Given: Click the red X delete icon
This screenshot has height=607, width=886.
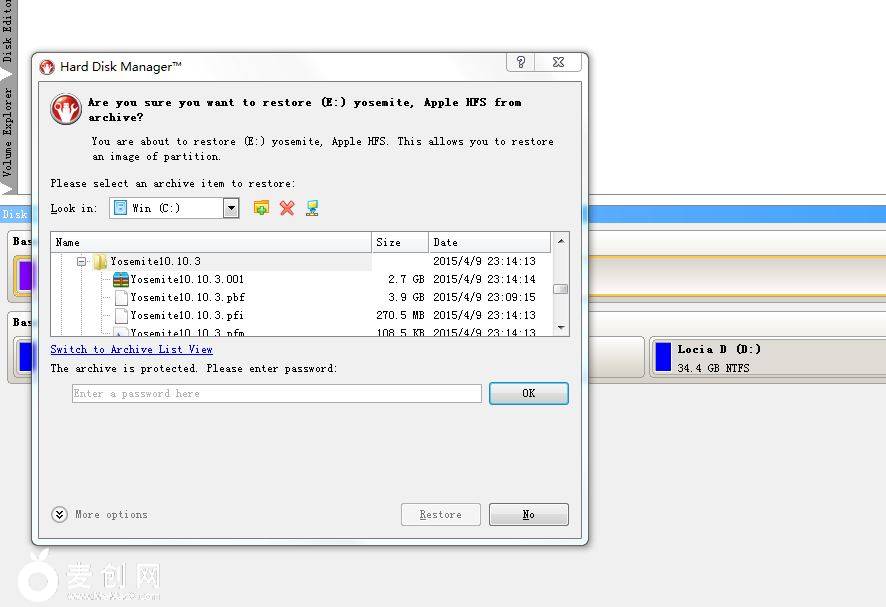Looking at the screenshot, I should [287, 208].
